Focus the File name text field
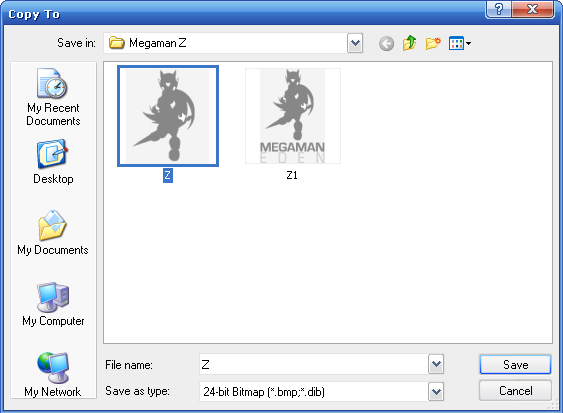This screenshot has height=413, width=563. pos(314,364)
